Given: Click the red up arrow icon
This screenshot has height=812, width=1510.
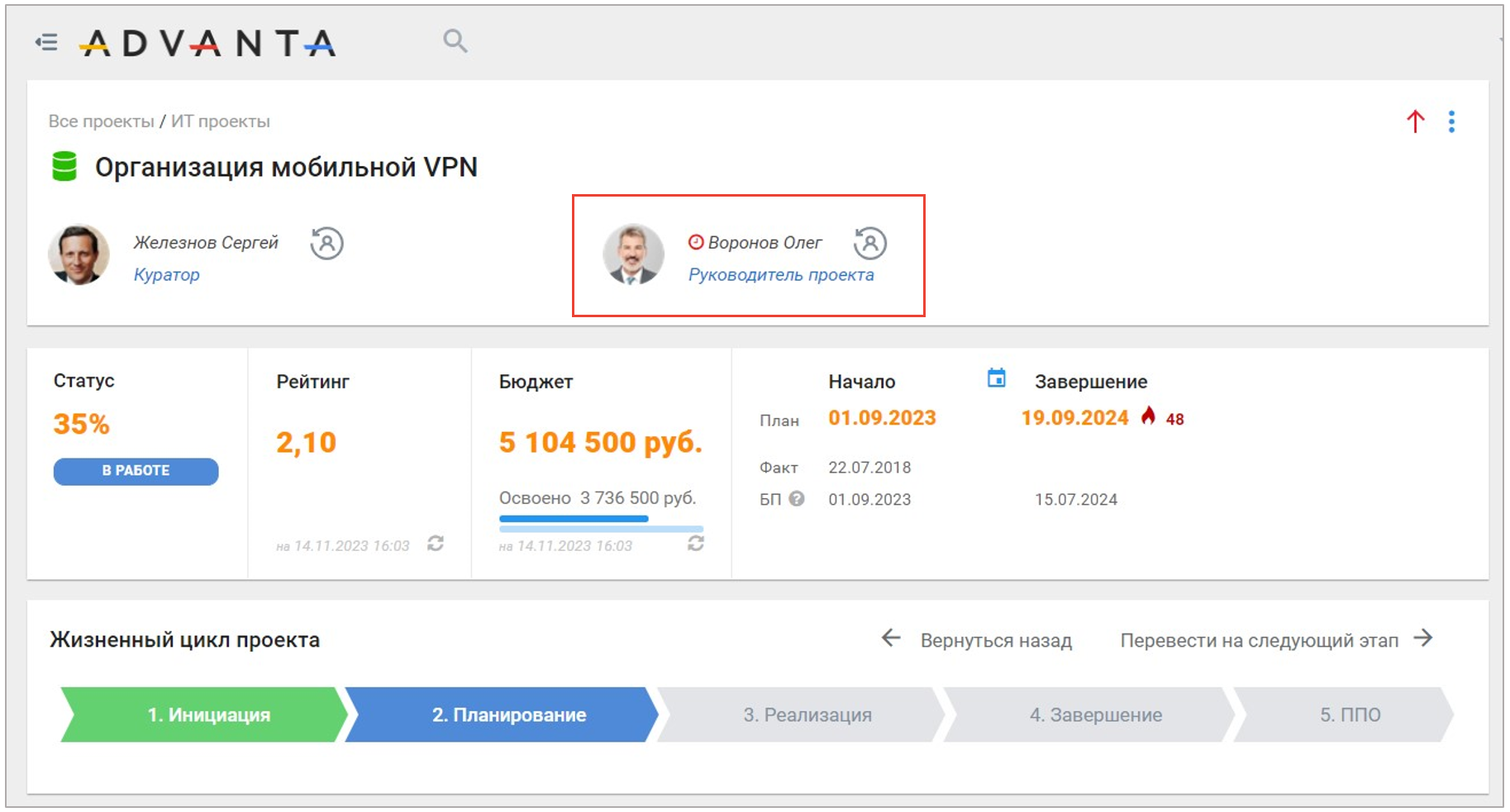Looking at the screenshot, I should pos(1415,121).
